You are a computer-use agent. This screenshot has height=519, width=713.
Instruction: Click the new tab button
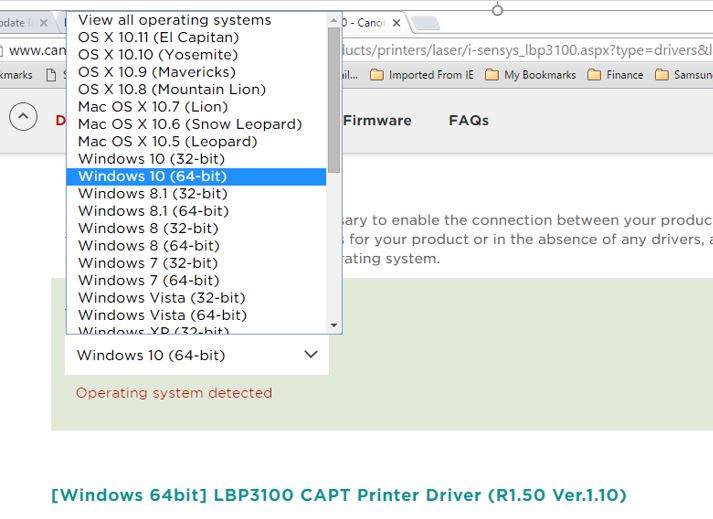(425, 23)
